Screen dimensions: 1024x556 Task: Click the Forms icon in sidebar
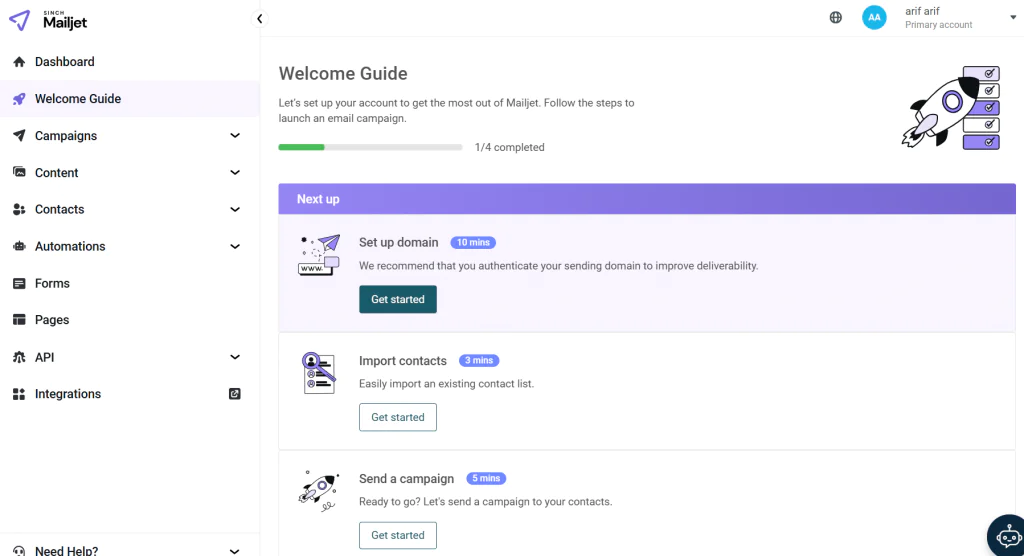[x=19, y=283]
